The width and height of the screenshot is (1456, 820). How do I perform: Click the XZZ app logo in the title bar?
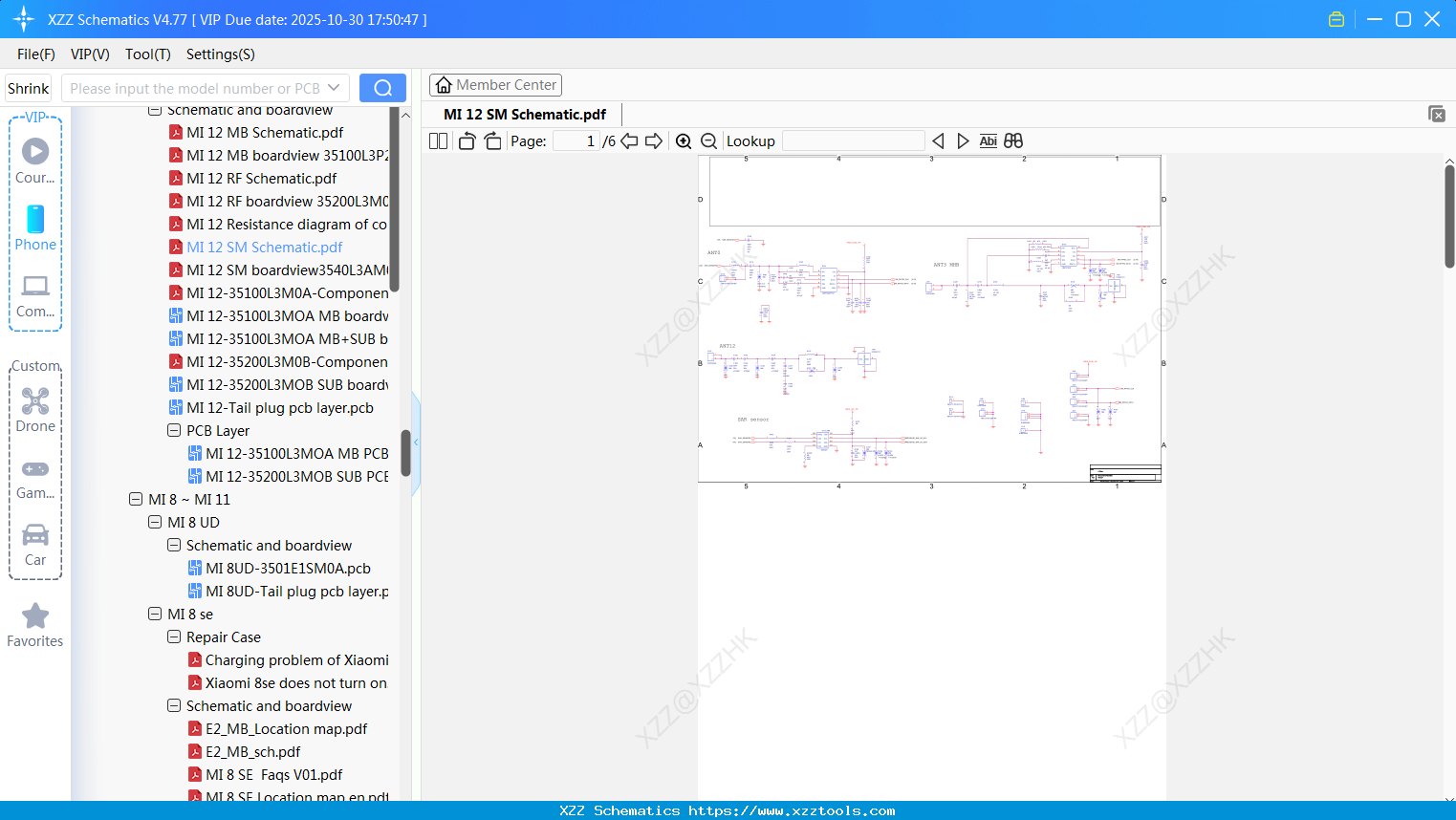pos(24,19)
